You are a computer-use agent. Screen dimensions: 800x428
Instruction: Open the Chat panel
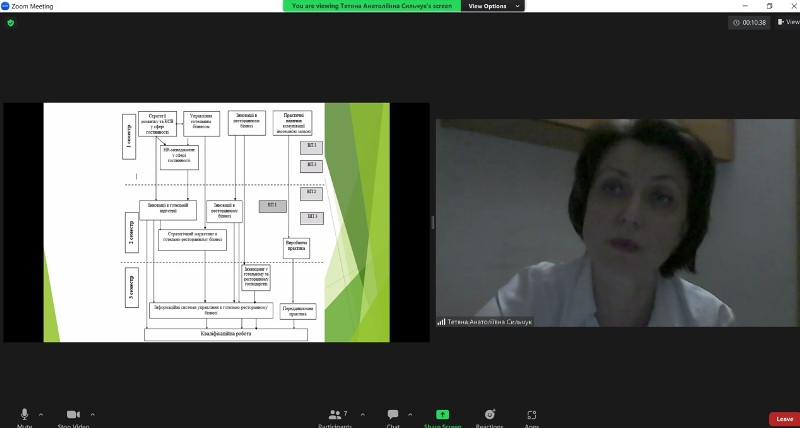[393, 417]
